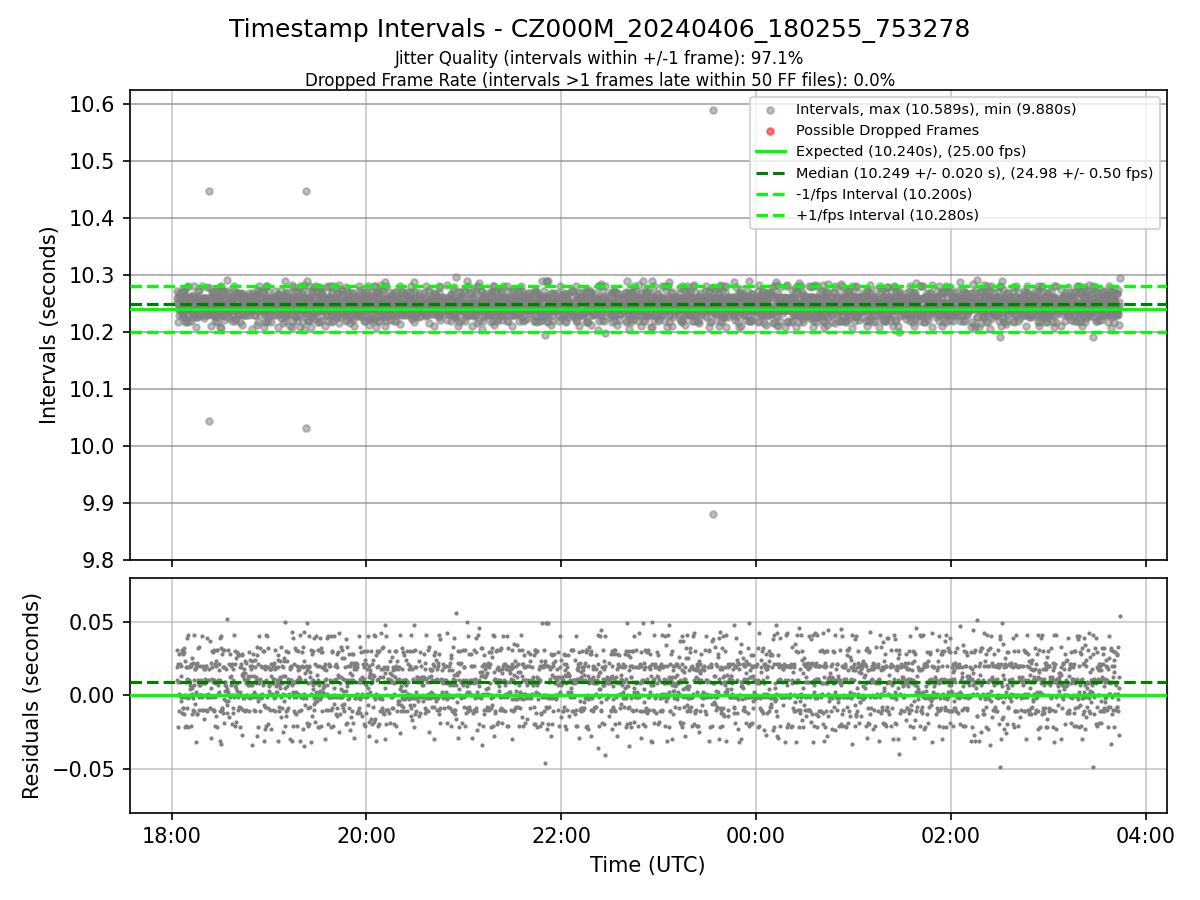Click the low outlier point near 10.04 seconds
The image size is (1200, 900).
click(x=209, y=421)
